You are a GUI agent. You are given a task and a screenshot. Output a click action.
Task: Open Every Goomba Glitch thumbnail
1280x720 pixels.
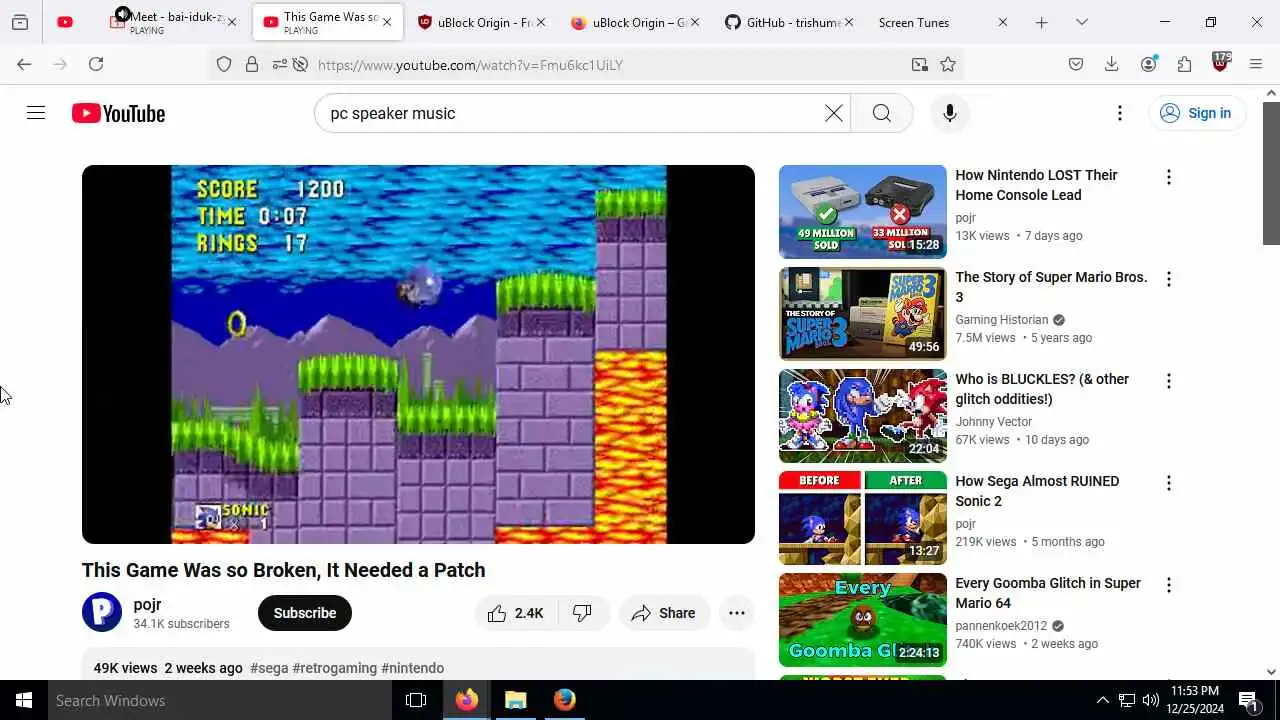coord(862,620)
